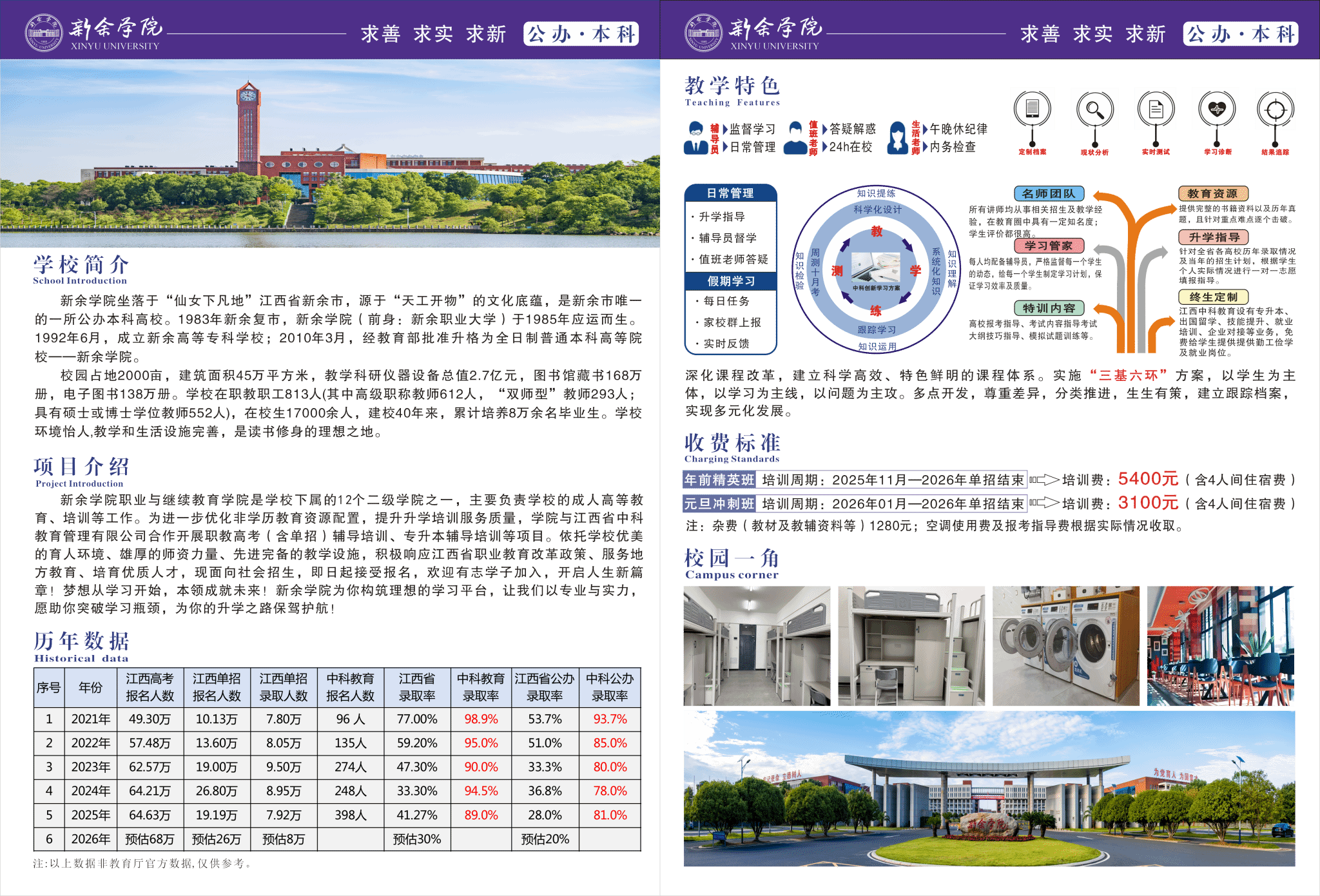Select the 名师团队 label
Image resolution: width=1320 pixels, height=896 pixels.
pyautogui.click(x=1049, y=193)
